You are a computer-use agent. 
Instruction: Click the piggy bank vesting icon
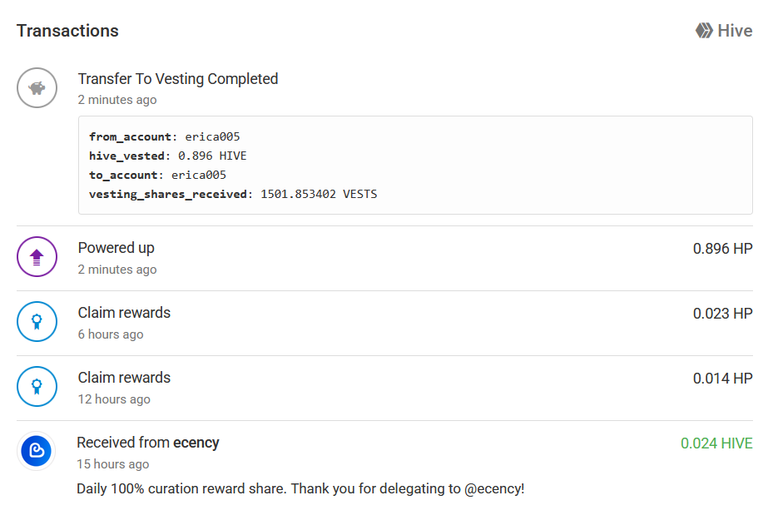pyautogui.click(x=37, y=88)
